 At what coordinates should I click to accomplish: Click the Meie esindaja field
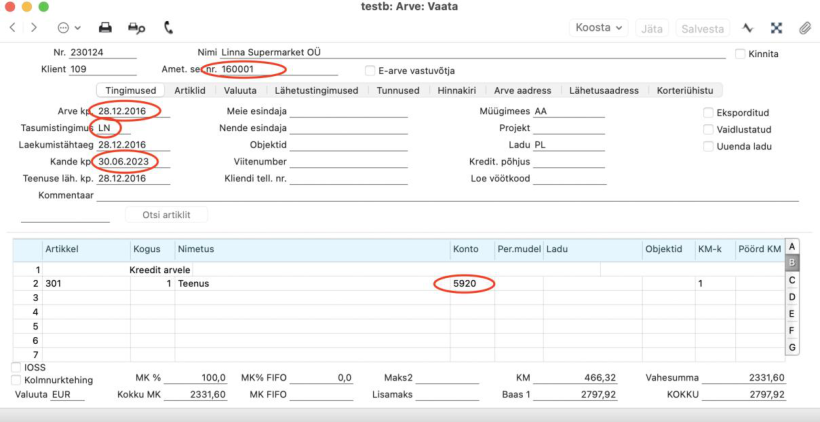point(348,112)
